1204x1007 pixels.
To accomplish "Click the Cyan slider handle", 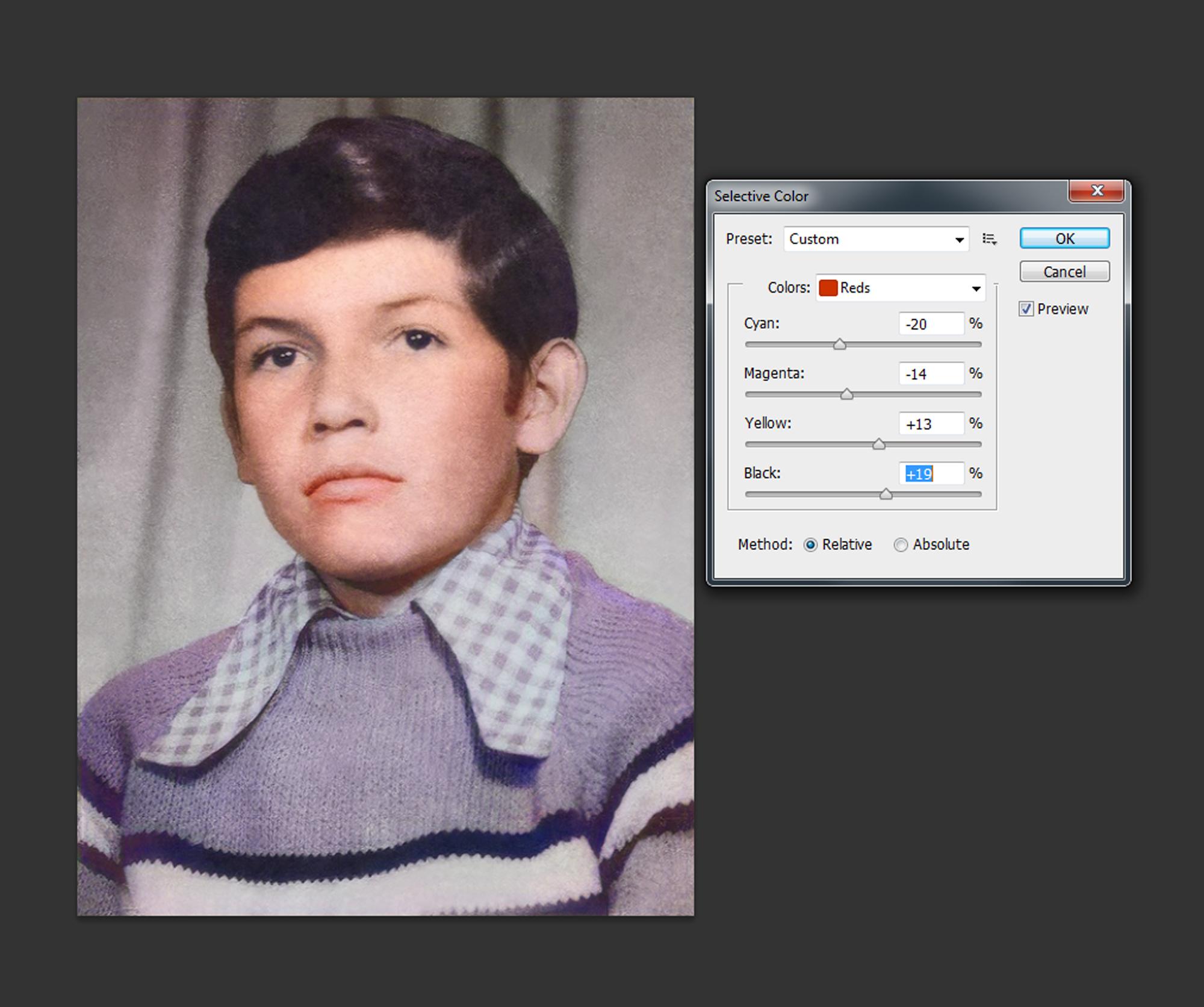I will pos(839,344).
